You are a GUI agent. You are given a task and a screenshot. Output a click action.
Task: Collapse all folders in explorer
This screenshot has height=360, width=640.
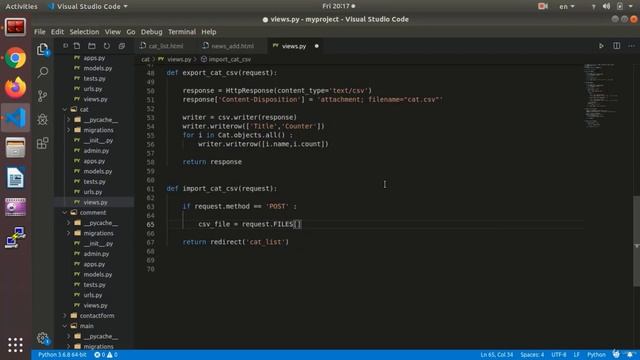click(x=122, y=46)
